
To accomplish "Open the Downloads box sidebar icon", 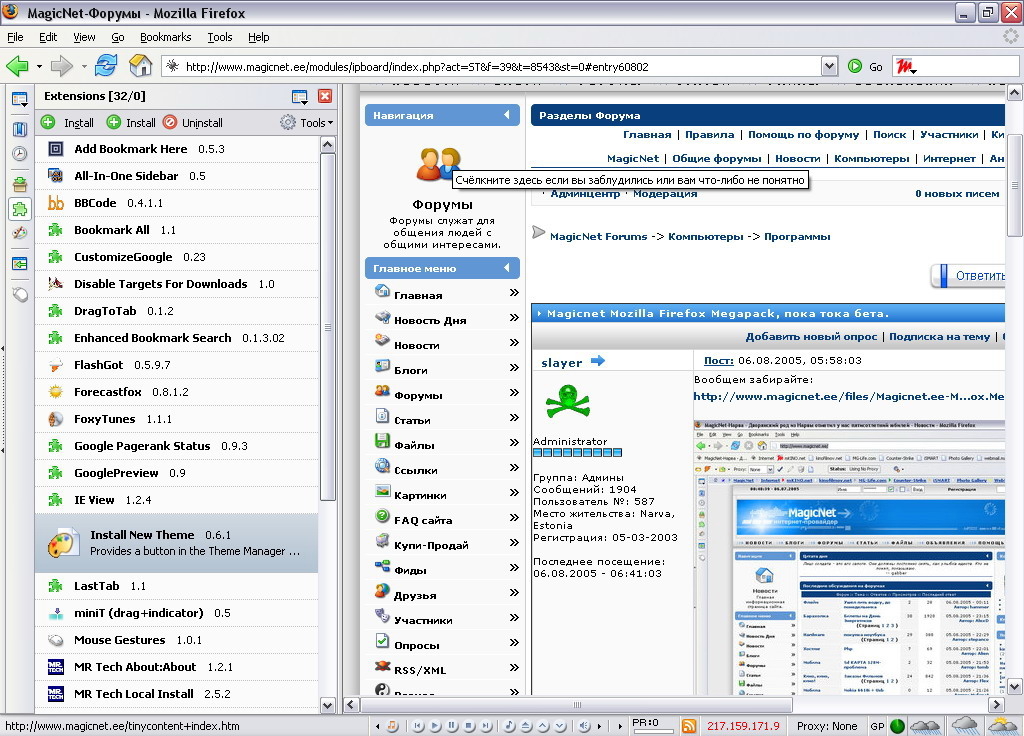I will coord(20,184).
